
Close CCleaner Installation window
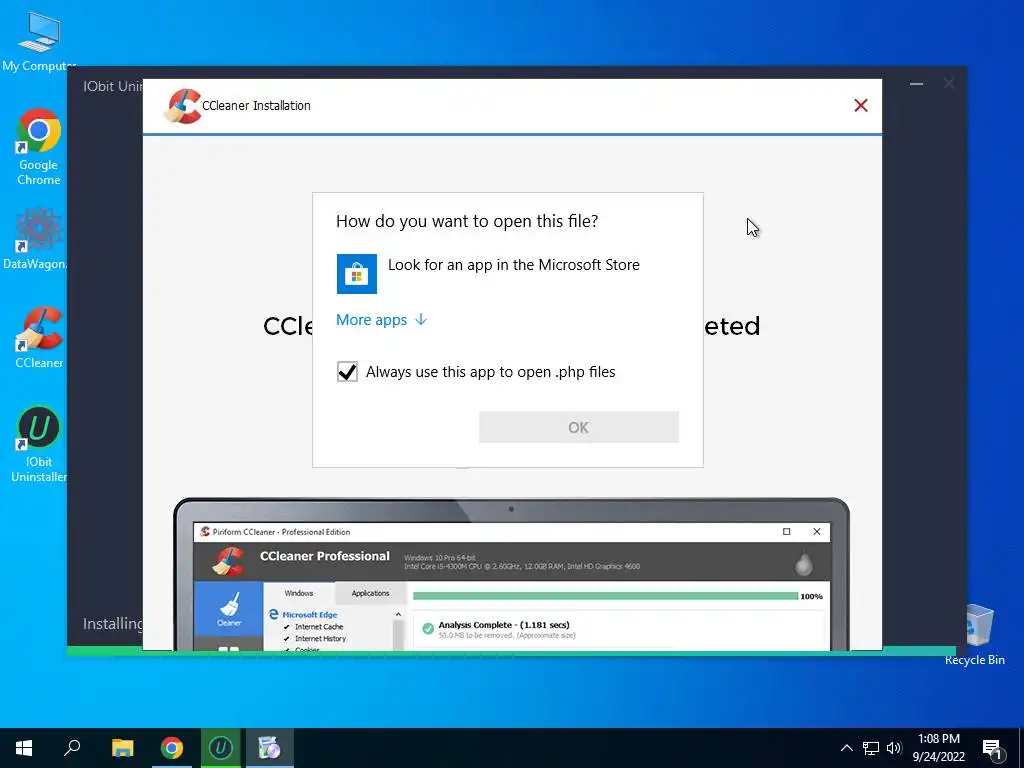861,105
